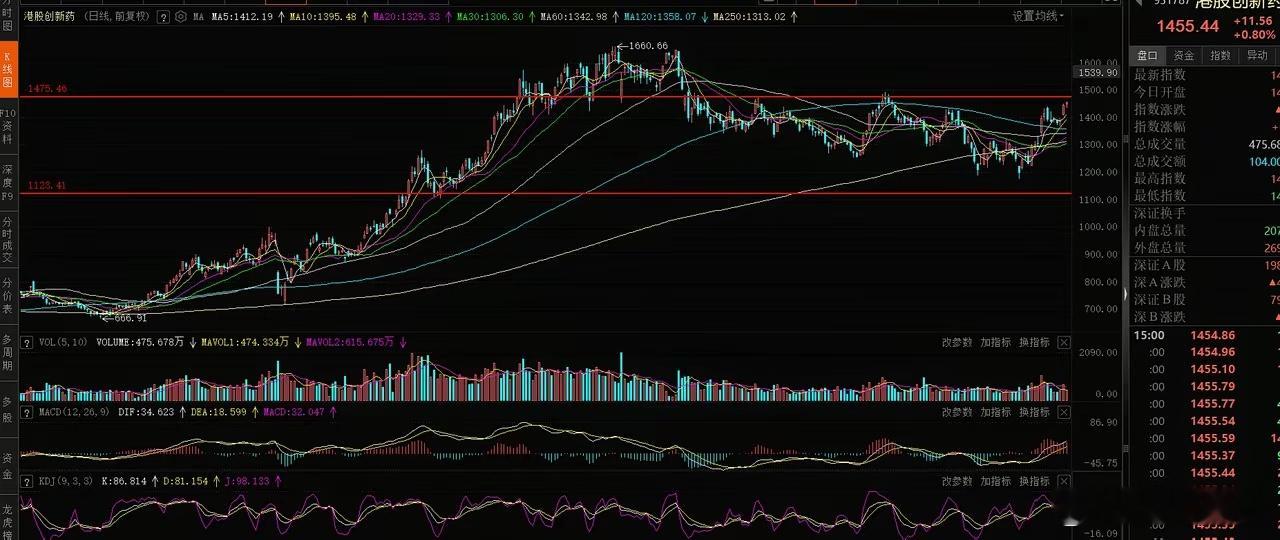
Task: Click the MA60:1342.98 moving average label
Action: [574, 17]
